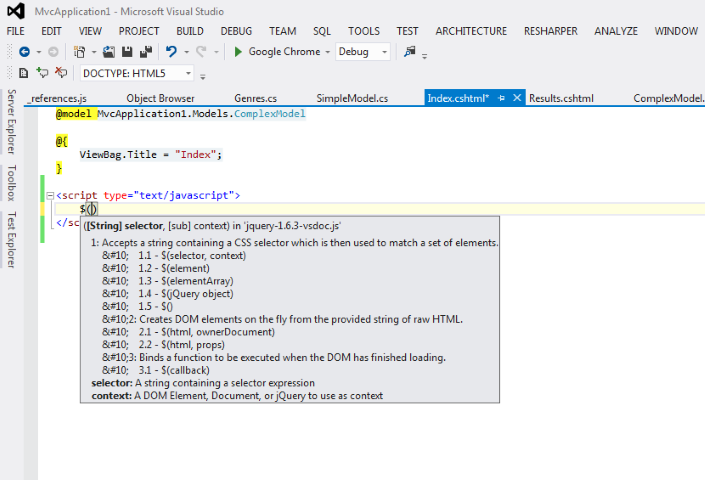This screenshot has width=705, height=480.
Task: Click the Save All icon
Action: tap(146, 52)
